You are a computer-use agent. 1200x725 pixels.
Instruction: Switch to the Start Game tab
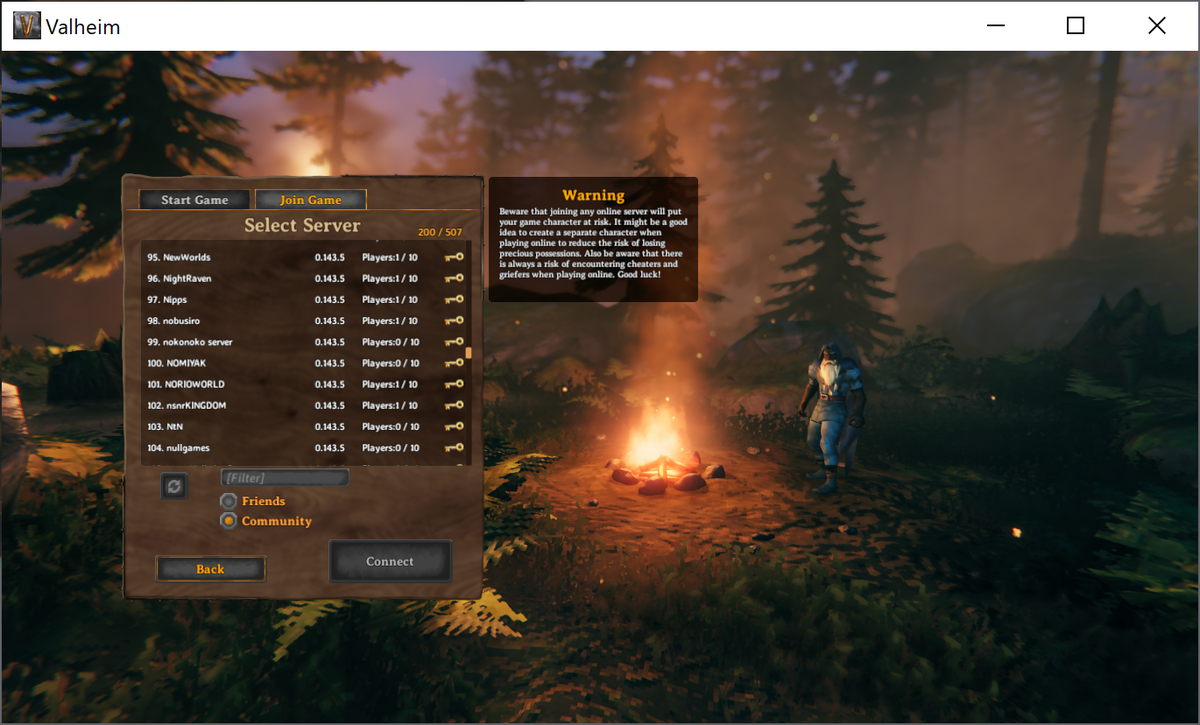[195, 200]
